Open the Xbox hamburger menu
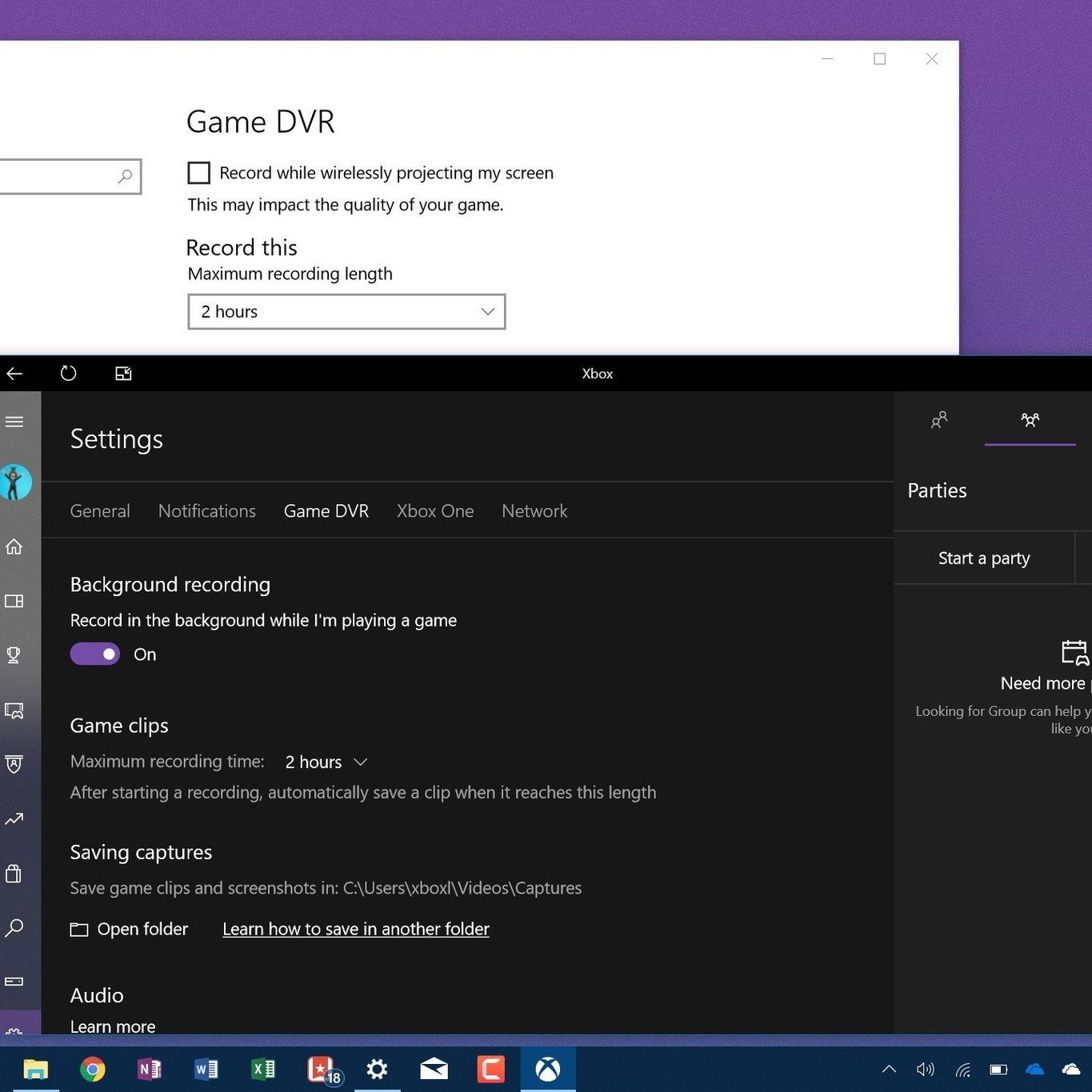 tap(14, 422)
